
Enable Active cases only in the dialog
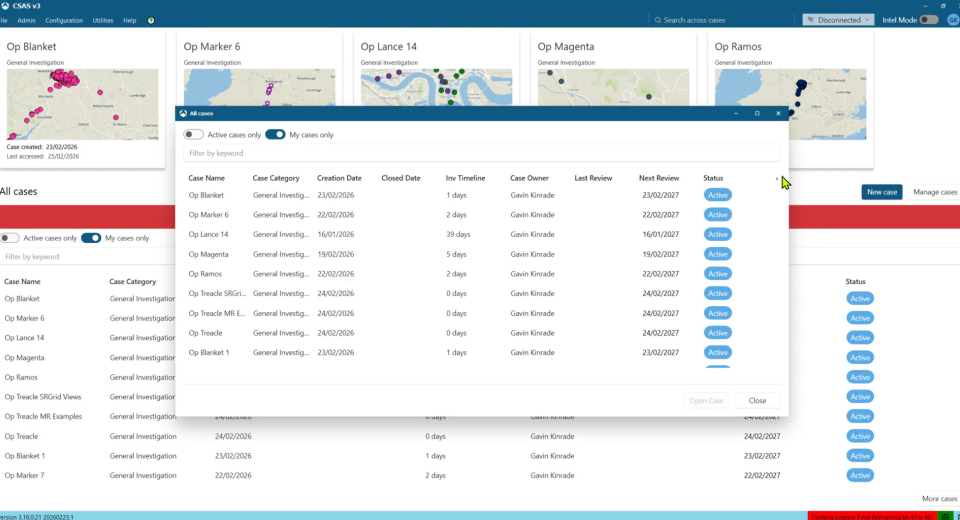(x=193, y=134)
